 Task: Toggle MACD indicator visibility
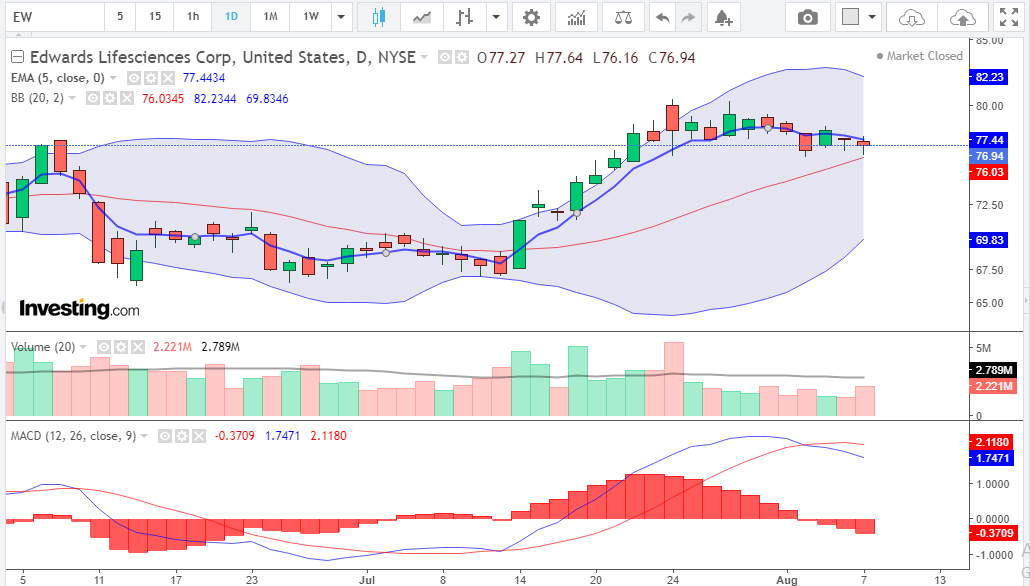coord(165,436)
